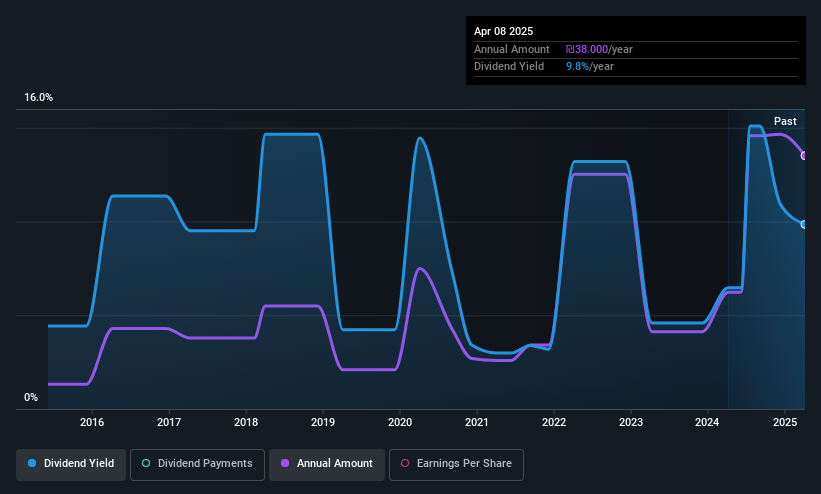This screenshot has width=821, height=494.
Task: Click the ₪38.000/year annual amount value
Action: coord(599,49)
